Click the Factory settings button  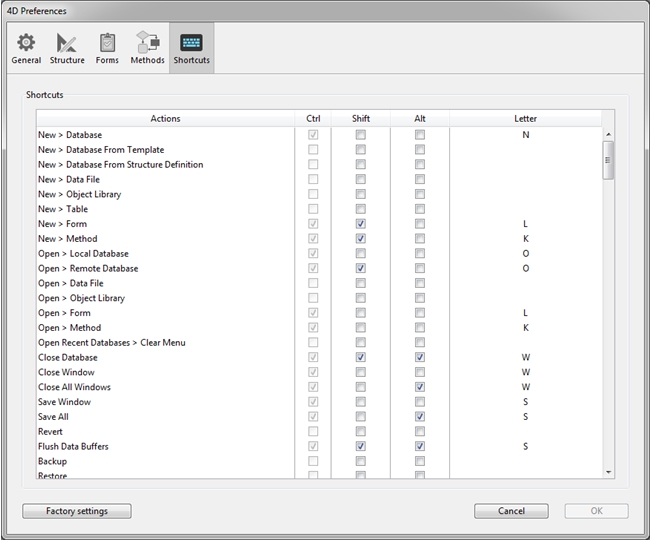(x=76, y=511)
